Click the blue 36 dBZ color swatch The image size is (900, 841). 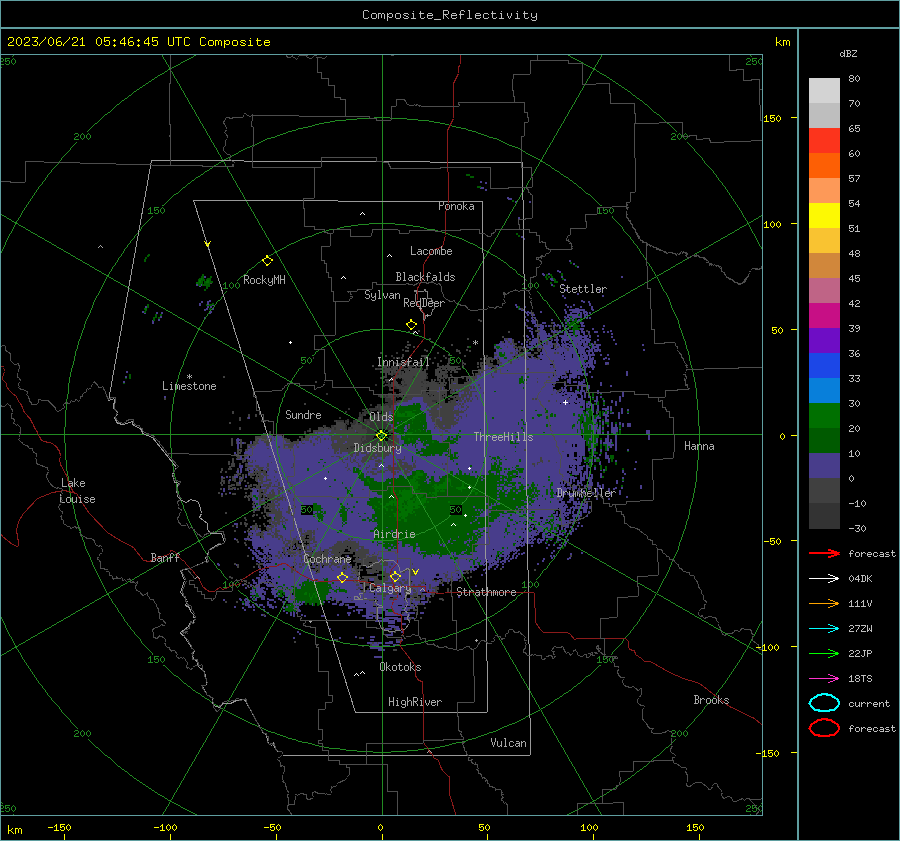tap(824, 365)
